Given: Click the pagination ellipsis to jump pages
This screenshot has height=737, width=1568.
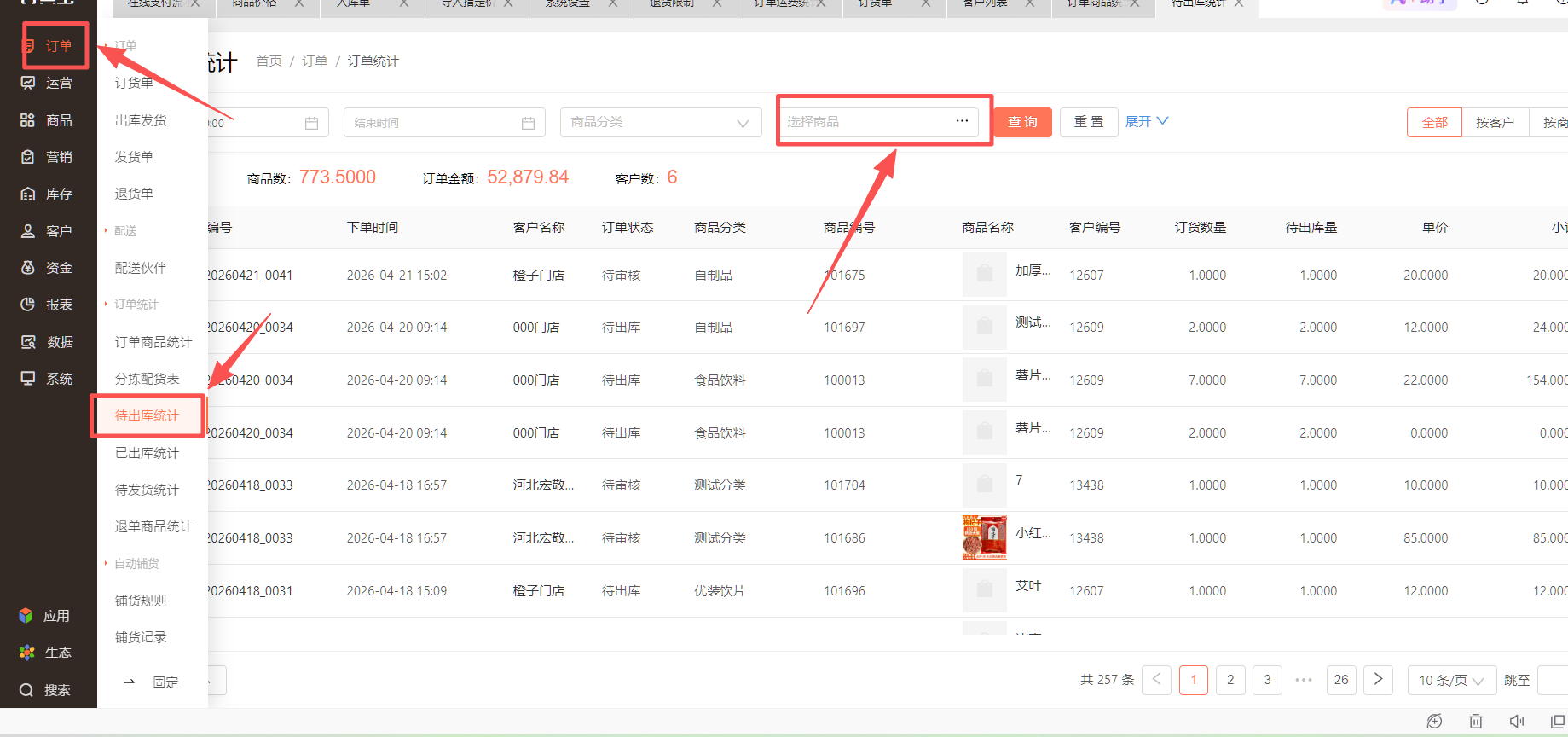Looking at the screenshot, I should coord(1304,680).
